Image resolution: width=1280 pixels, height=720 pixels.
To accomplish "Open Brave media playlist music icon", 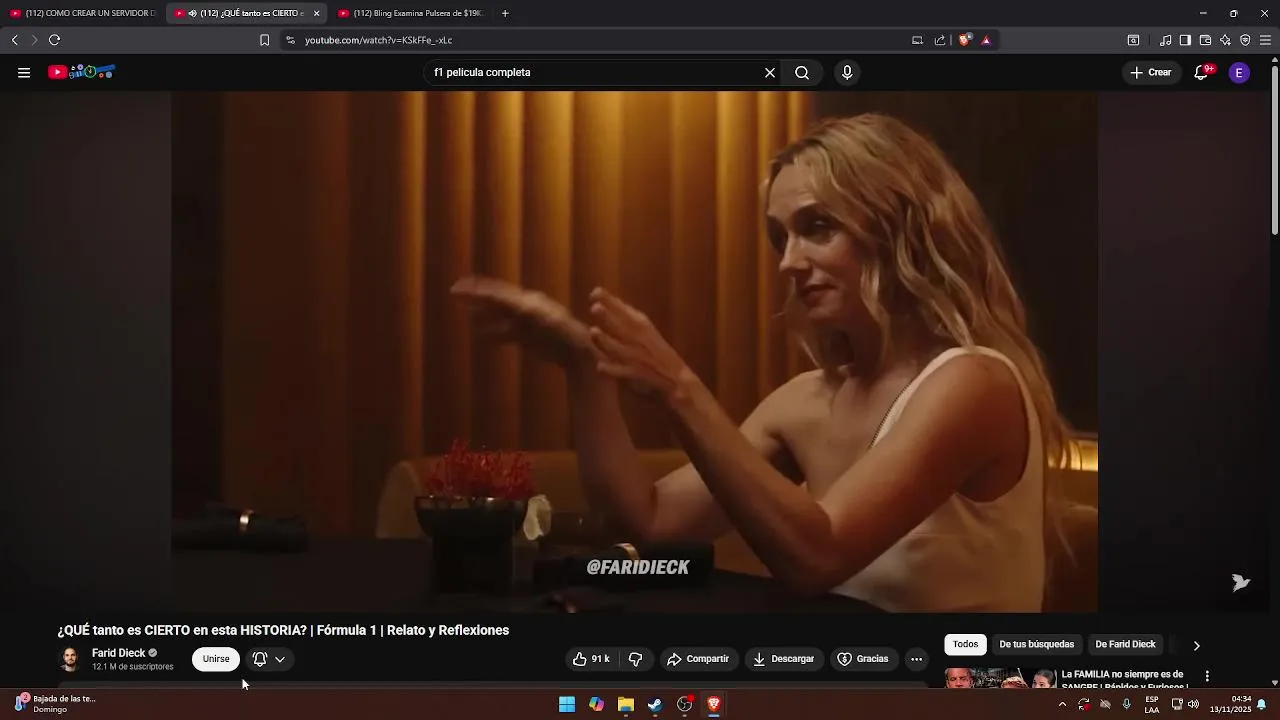I will 1165,40.
